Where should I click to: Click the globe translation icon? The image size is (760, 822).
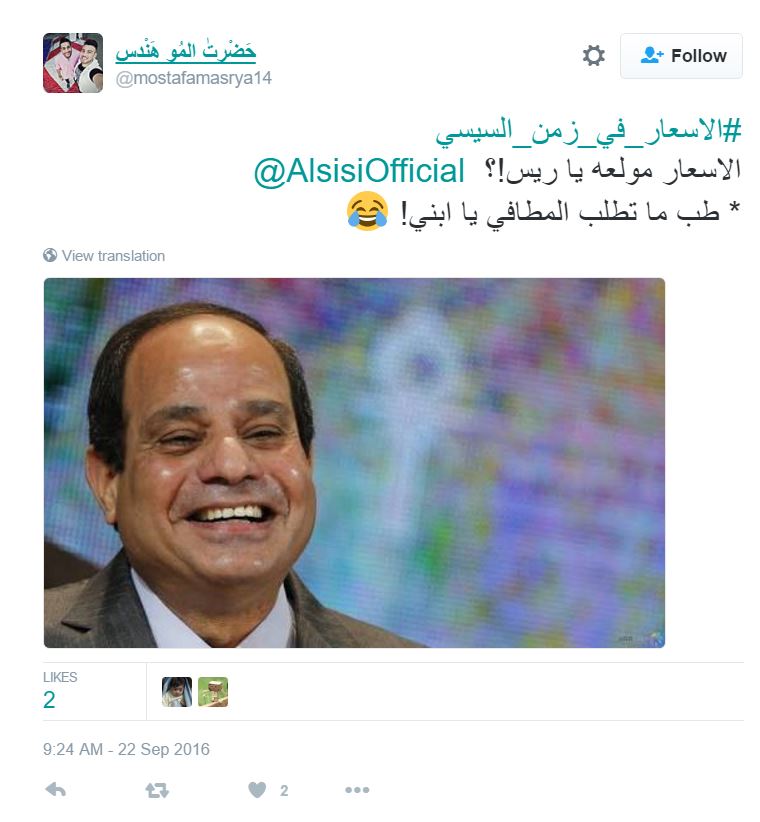click(x=50, y=255)
